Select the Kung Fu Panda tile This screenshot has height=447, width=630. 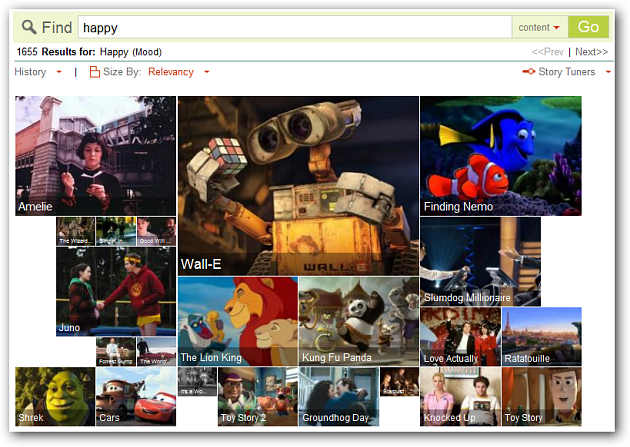[359, 321]
